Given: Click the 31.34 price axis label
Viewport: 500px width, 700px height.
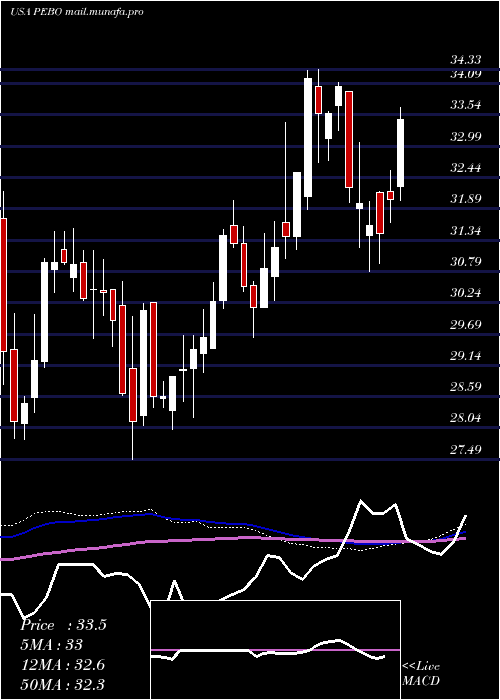Looking at the screenshot, I should click(465, 231).
